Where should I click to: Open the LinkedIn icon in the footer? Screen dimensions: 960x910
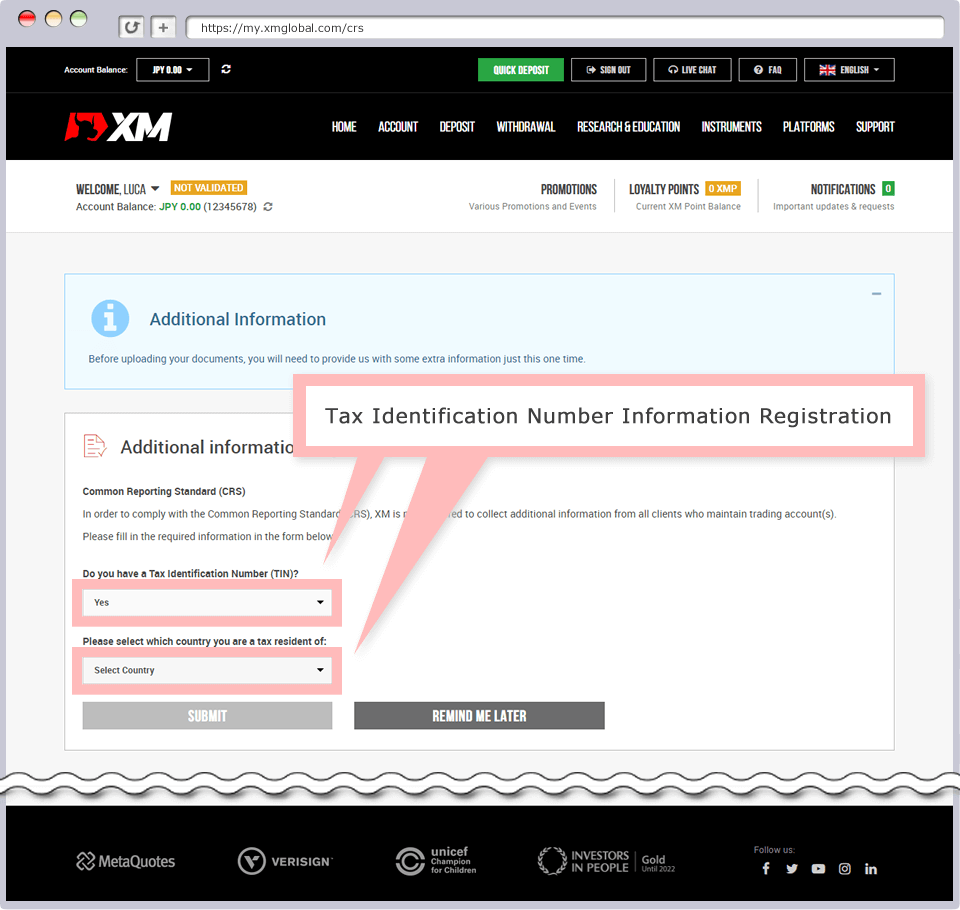(x=871, y=869)
